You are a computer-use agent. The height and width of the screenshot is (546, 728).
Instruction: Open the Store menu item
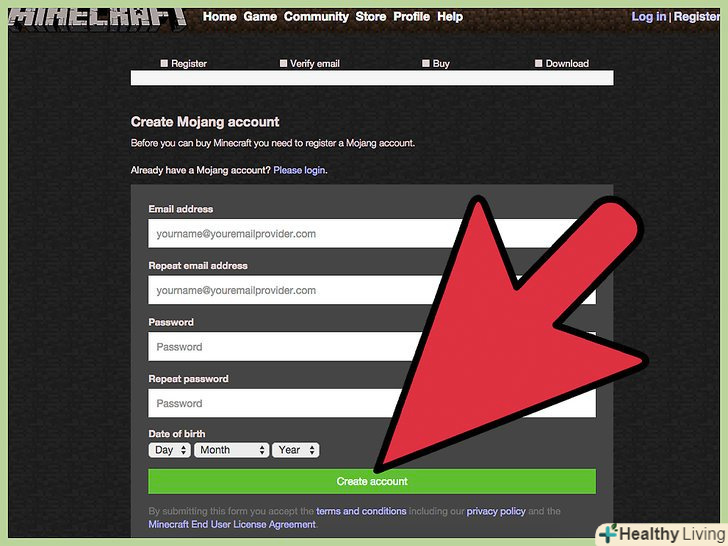370,17
